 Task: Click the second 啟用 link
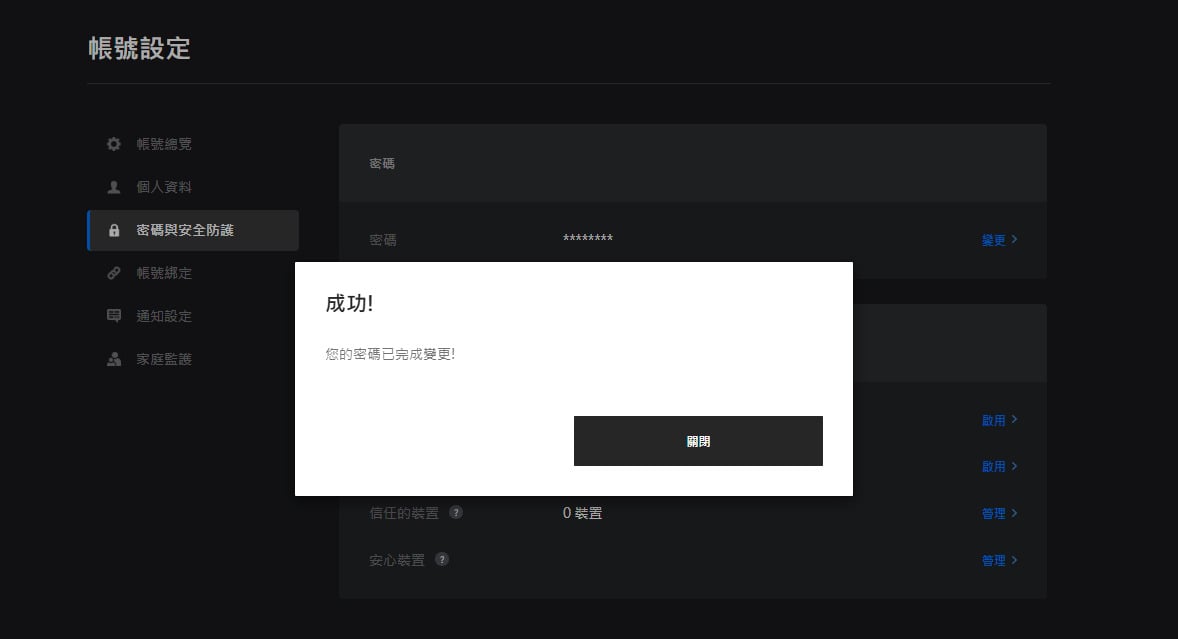click(993, 467)
